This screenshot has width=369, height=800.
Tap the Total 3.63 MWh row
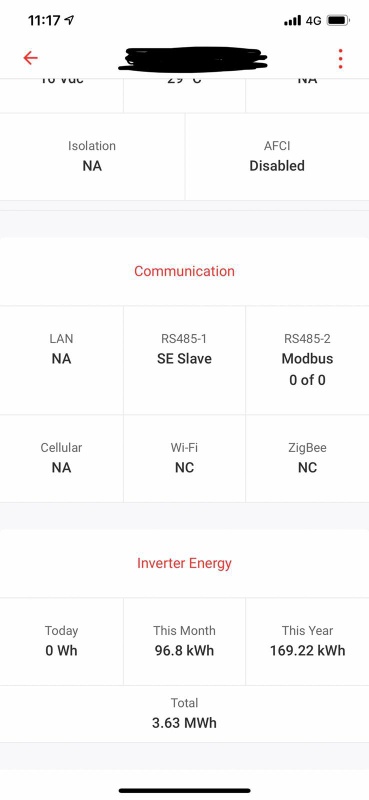click(184, 714)
